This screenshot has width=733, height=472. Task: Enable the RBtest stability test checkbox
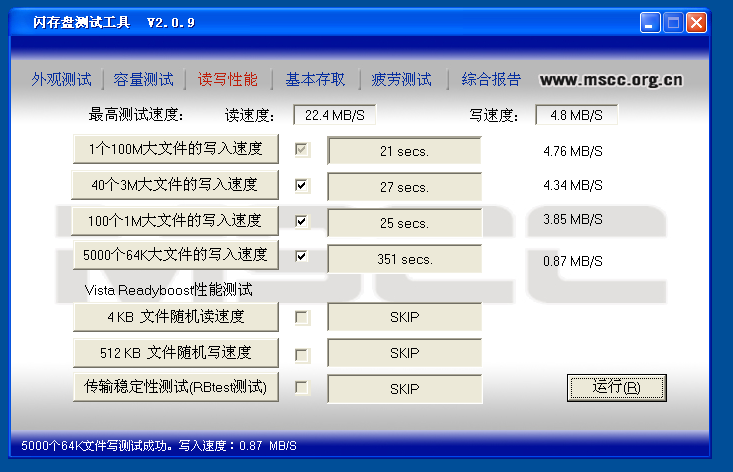[x=302, y=387]
